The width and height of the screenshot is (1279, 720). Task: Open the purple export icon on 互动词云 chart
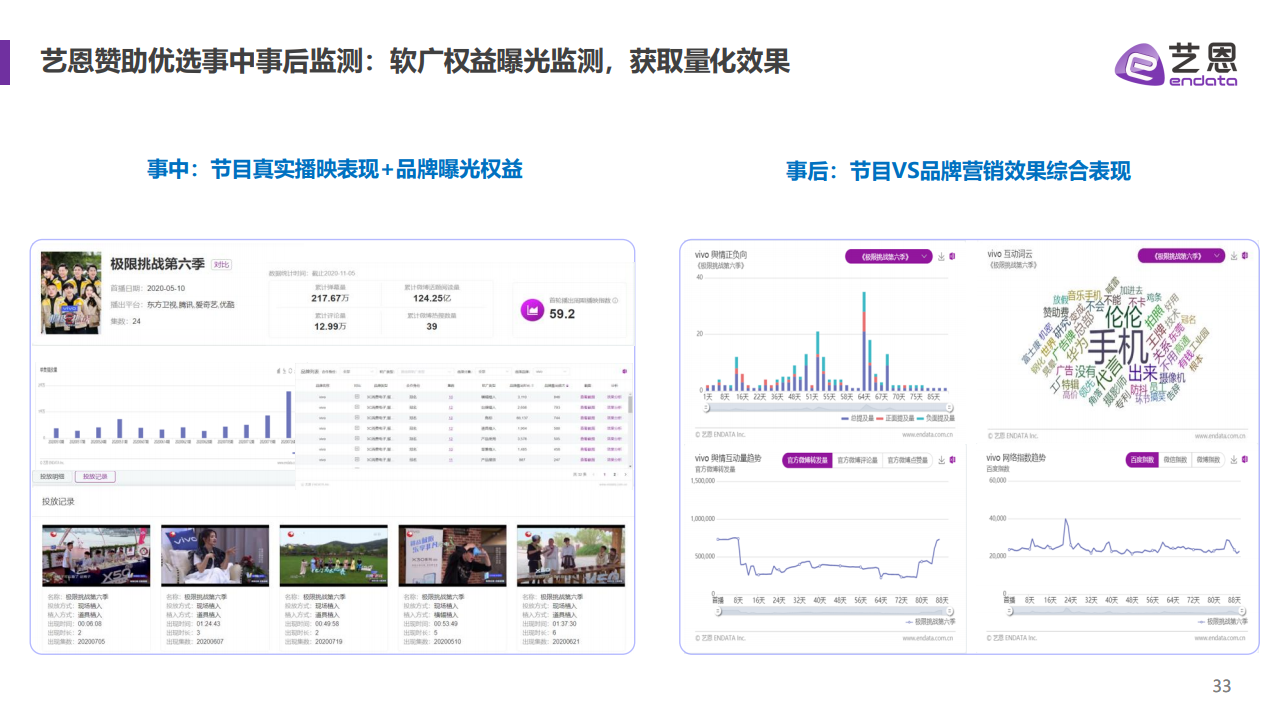pos(1245,256)
